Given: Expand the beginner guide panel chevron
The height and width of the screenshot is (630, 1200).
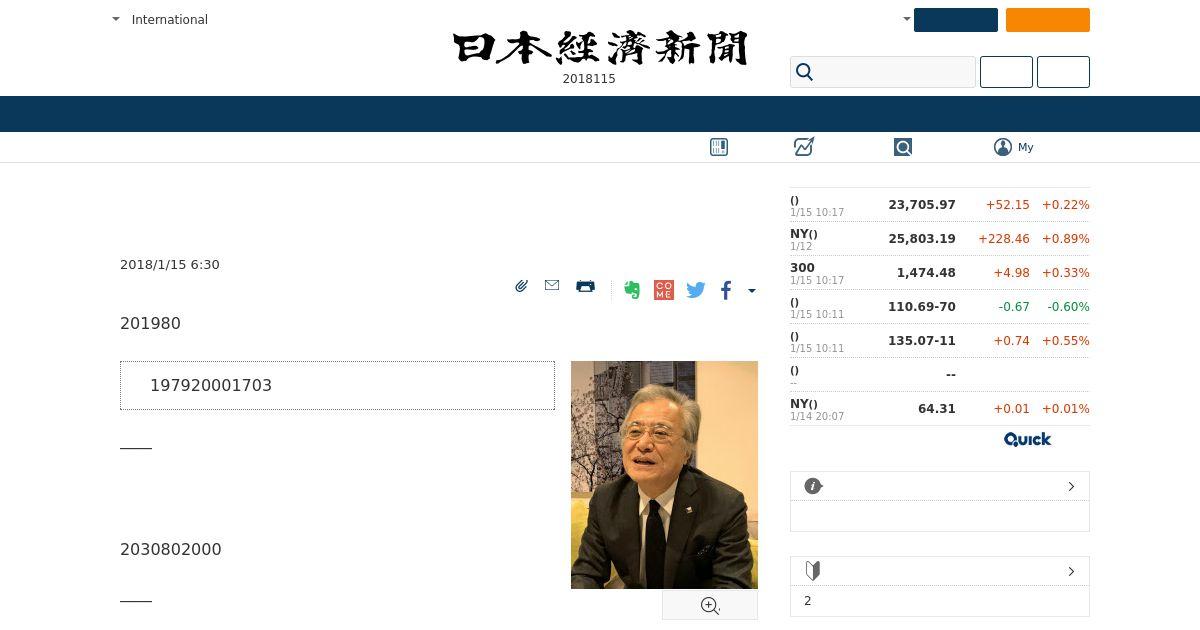Looking at the screenshot, I should [1071, 571].
